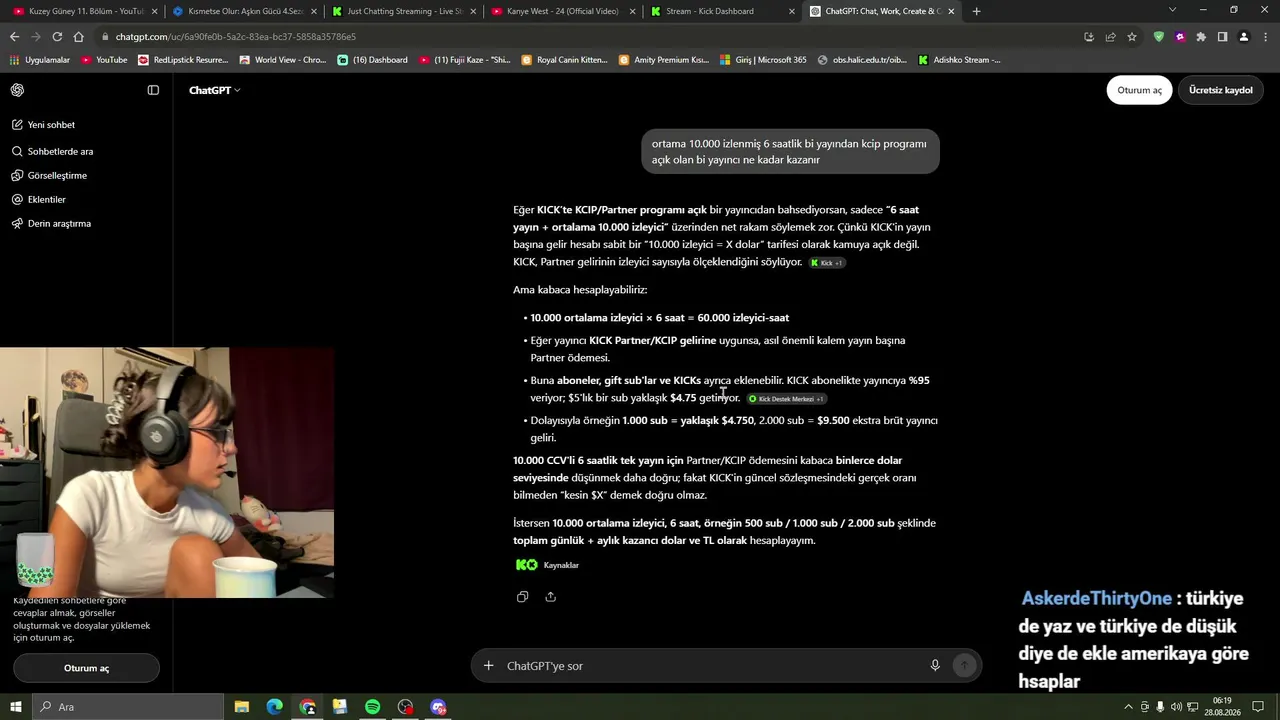
Task: Open Microsoft Edge from taskbar
Action: tap(275, 707)
